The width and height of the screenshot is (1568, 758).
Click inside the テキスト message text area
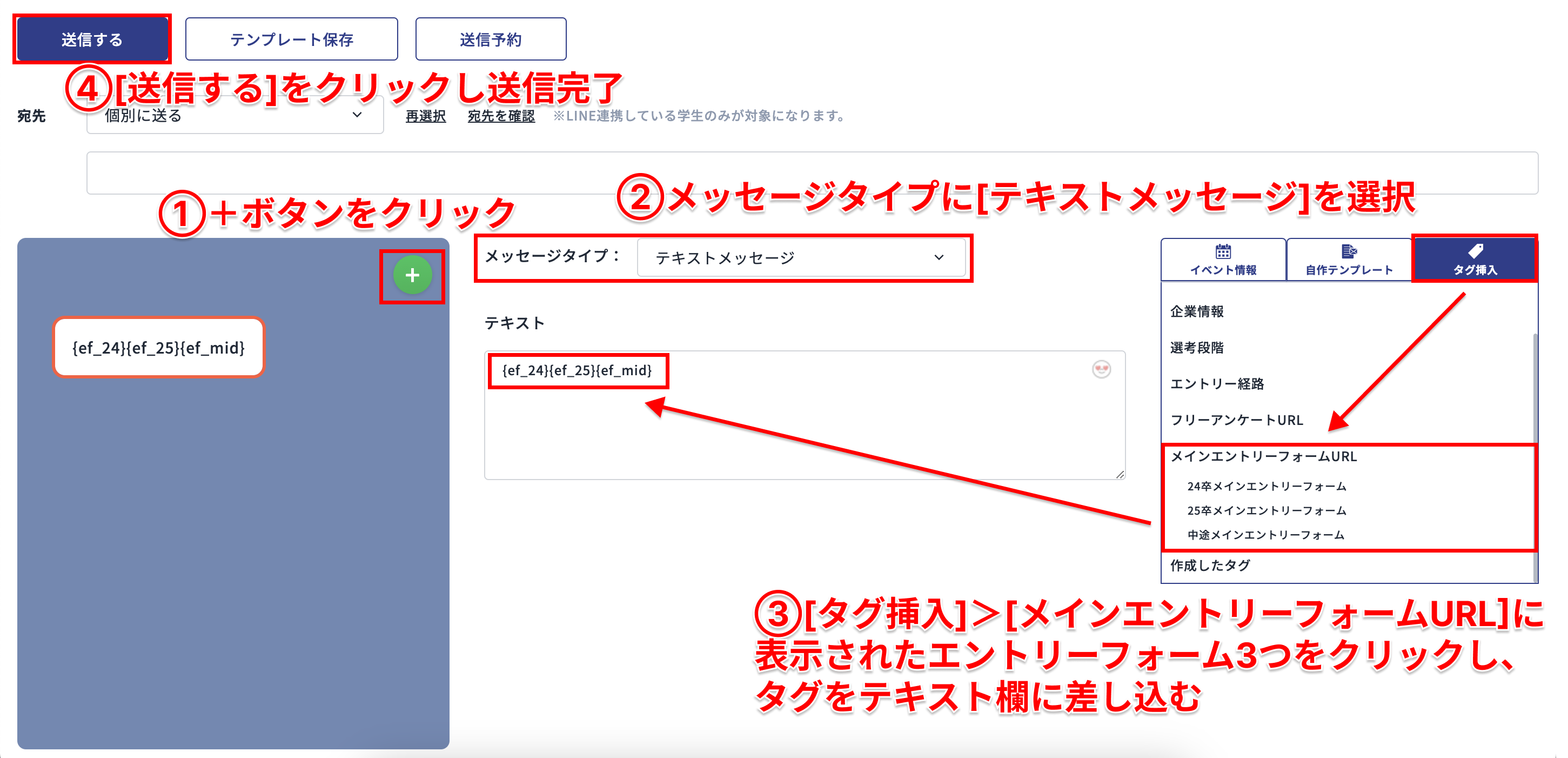[803, 433]
